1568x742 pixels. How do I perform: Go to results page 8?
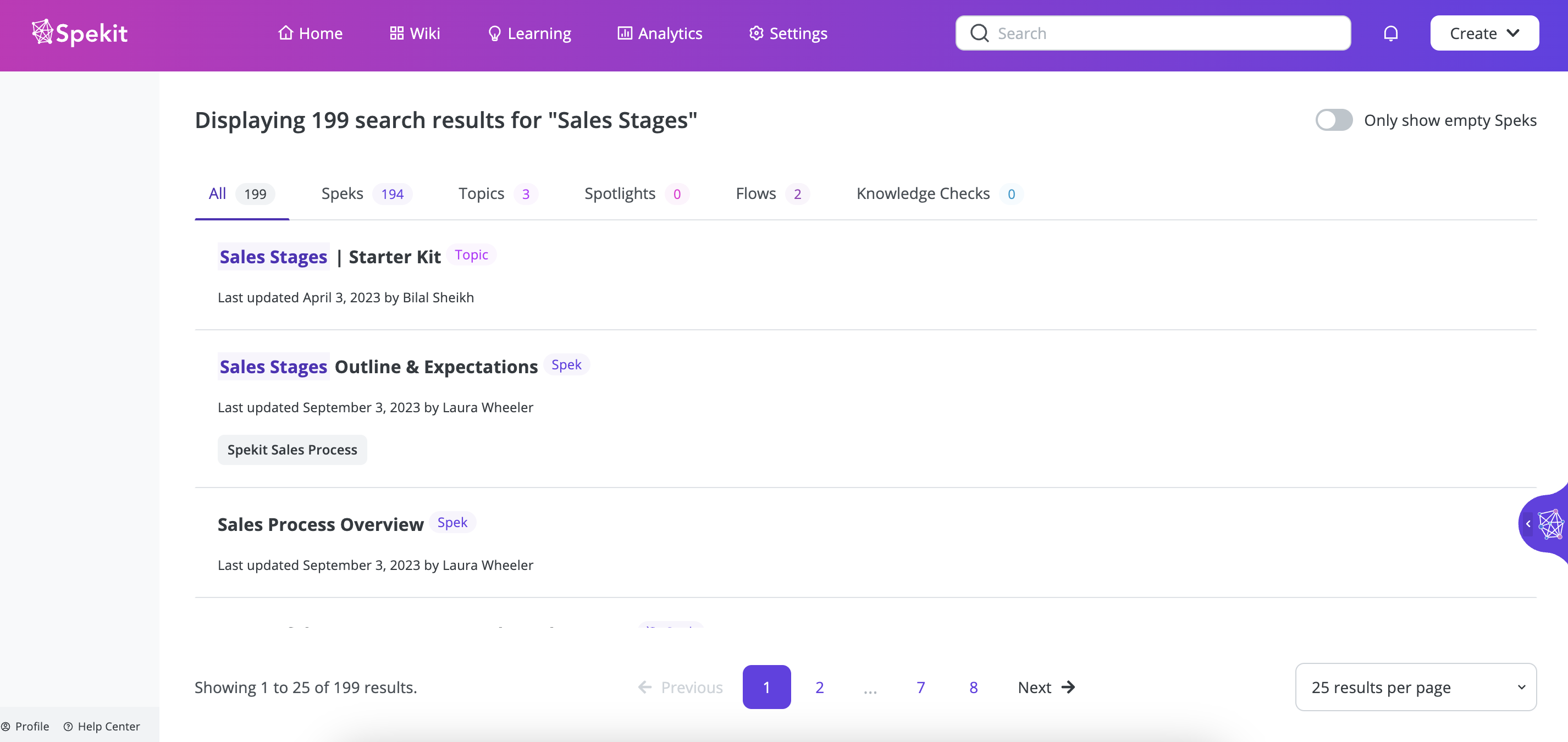973,686
